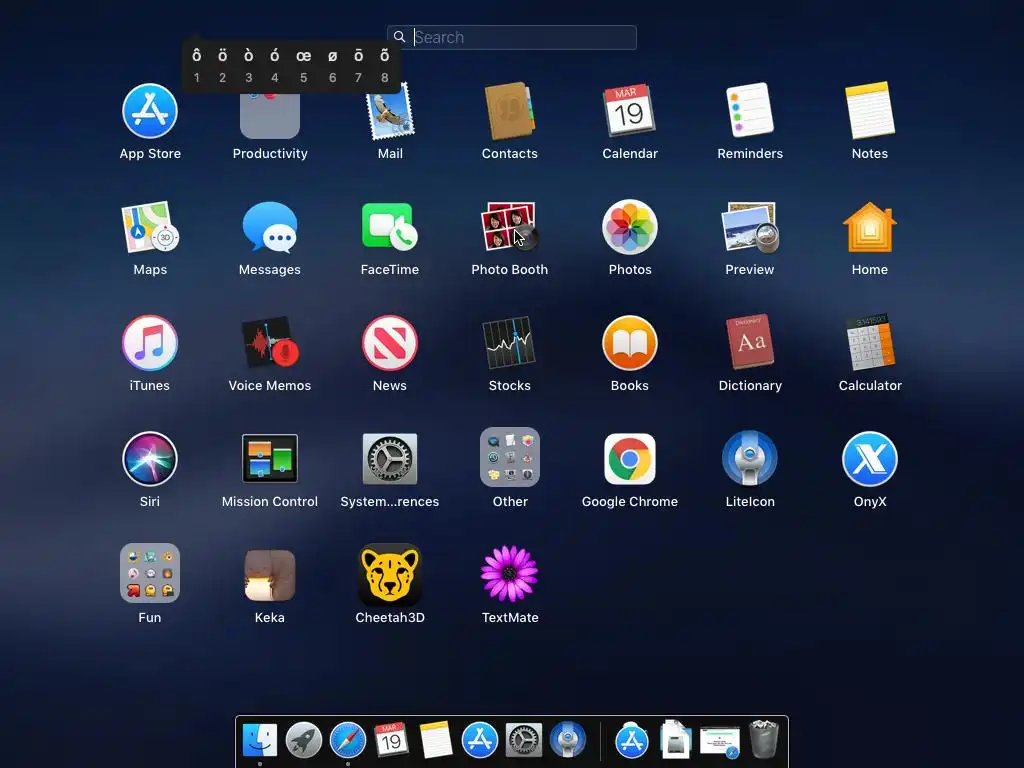Image resolution: width=1024 pixels, height=768 pixels.
Task: Open the News app
Action: point(390,343)
